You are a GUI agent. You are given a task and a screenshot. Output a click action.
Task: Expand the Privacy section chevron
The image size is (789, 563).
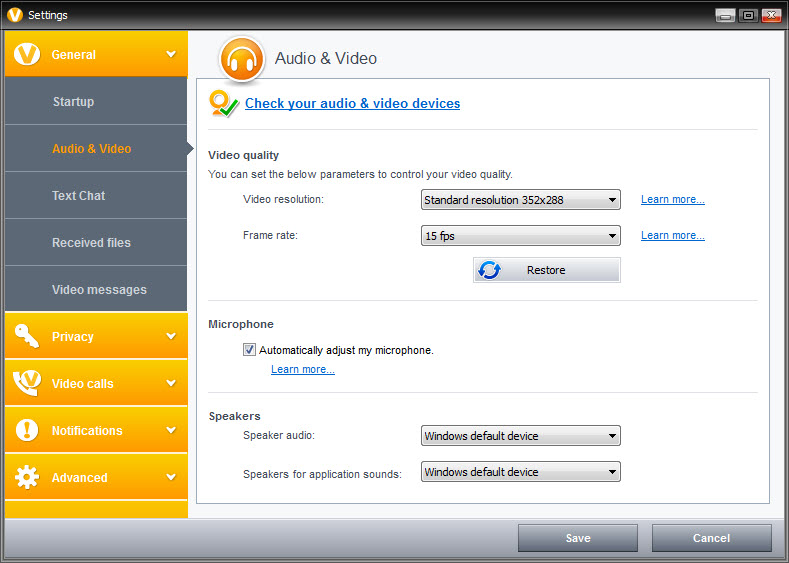click(x=171, y=336)
